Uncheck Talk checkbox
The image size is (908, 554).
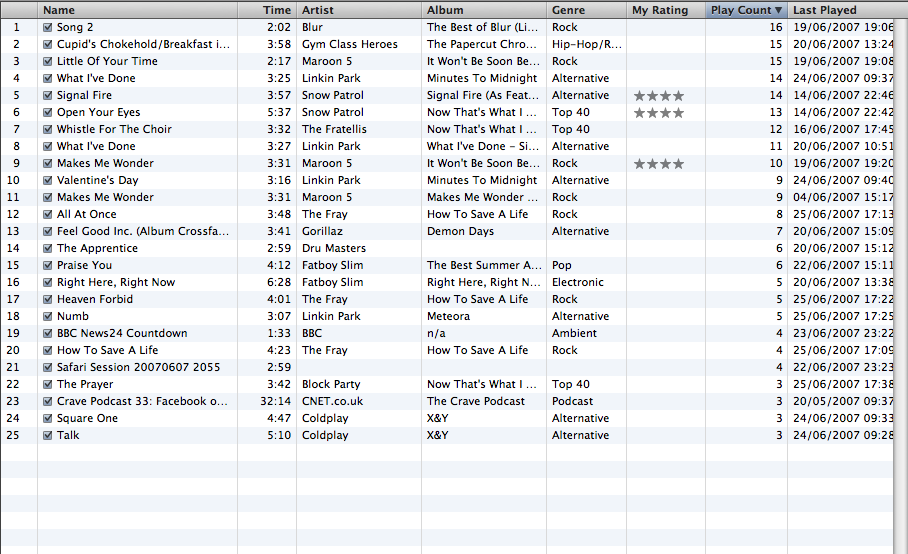[x=47, y=435]
